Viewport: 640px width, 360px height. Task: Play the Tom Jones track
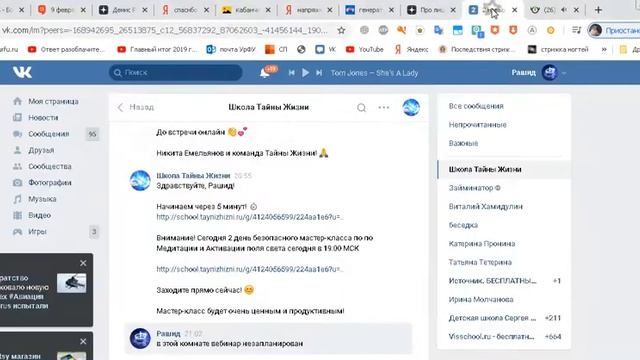coord(305,73)
